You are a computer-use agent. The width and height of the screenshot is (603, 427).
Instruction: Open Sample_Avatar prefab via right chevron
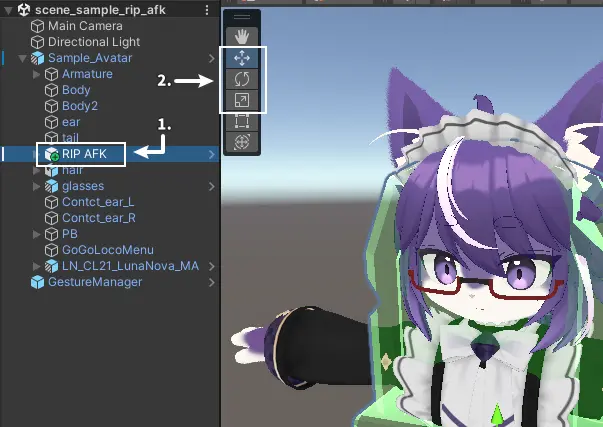pyautogui.click(x=212, y=58)
